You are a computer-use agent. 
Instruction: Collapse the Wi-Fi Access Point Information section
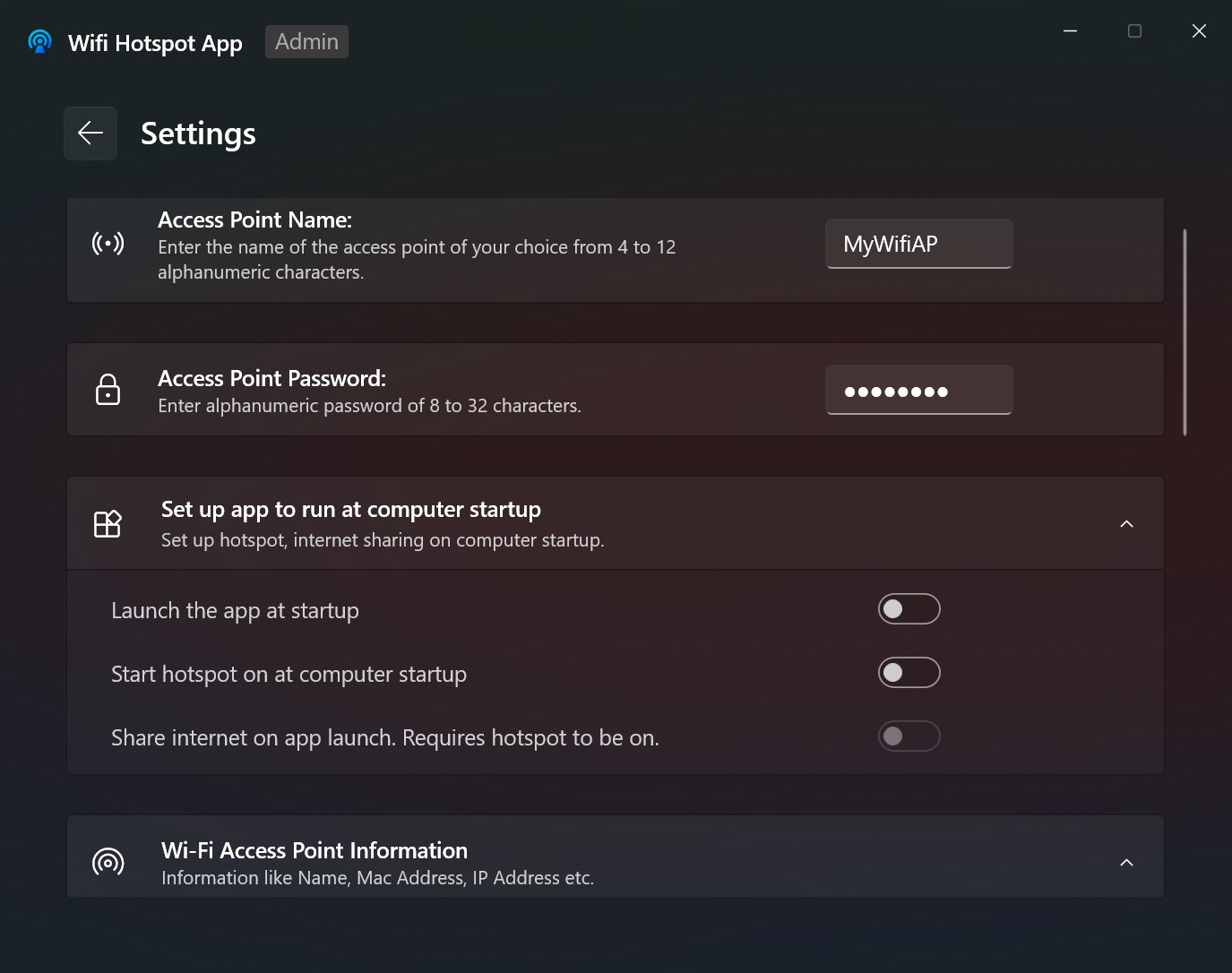[x=1126, y=862]
